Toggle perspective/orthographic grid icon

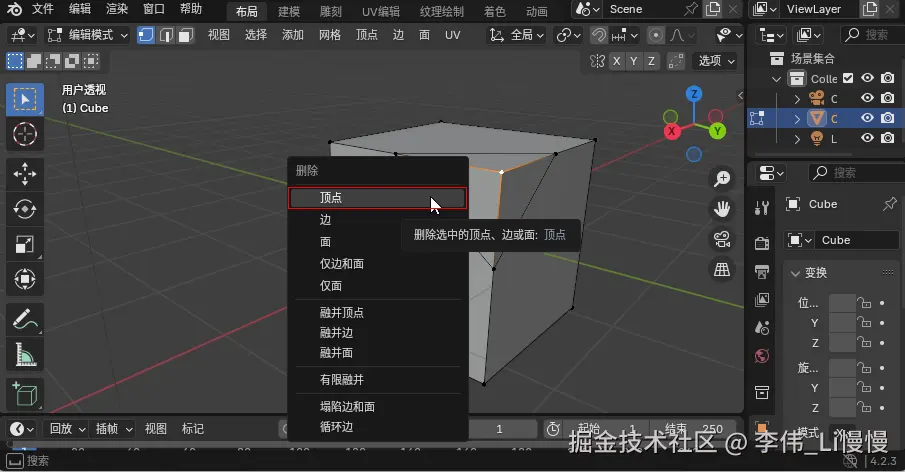click(x=722, y=269)
